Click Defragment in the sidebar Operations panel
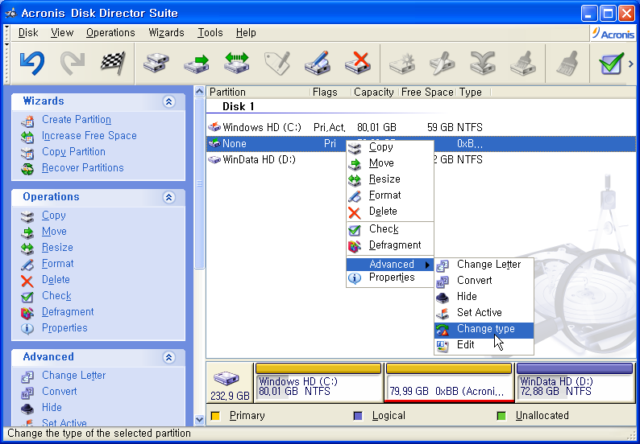 68,312
